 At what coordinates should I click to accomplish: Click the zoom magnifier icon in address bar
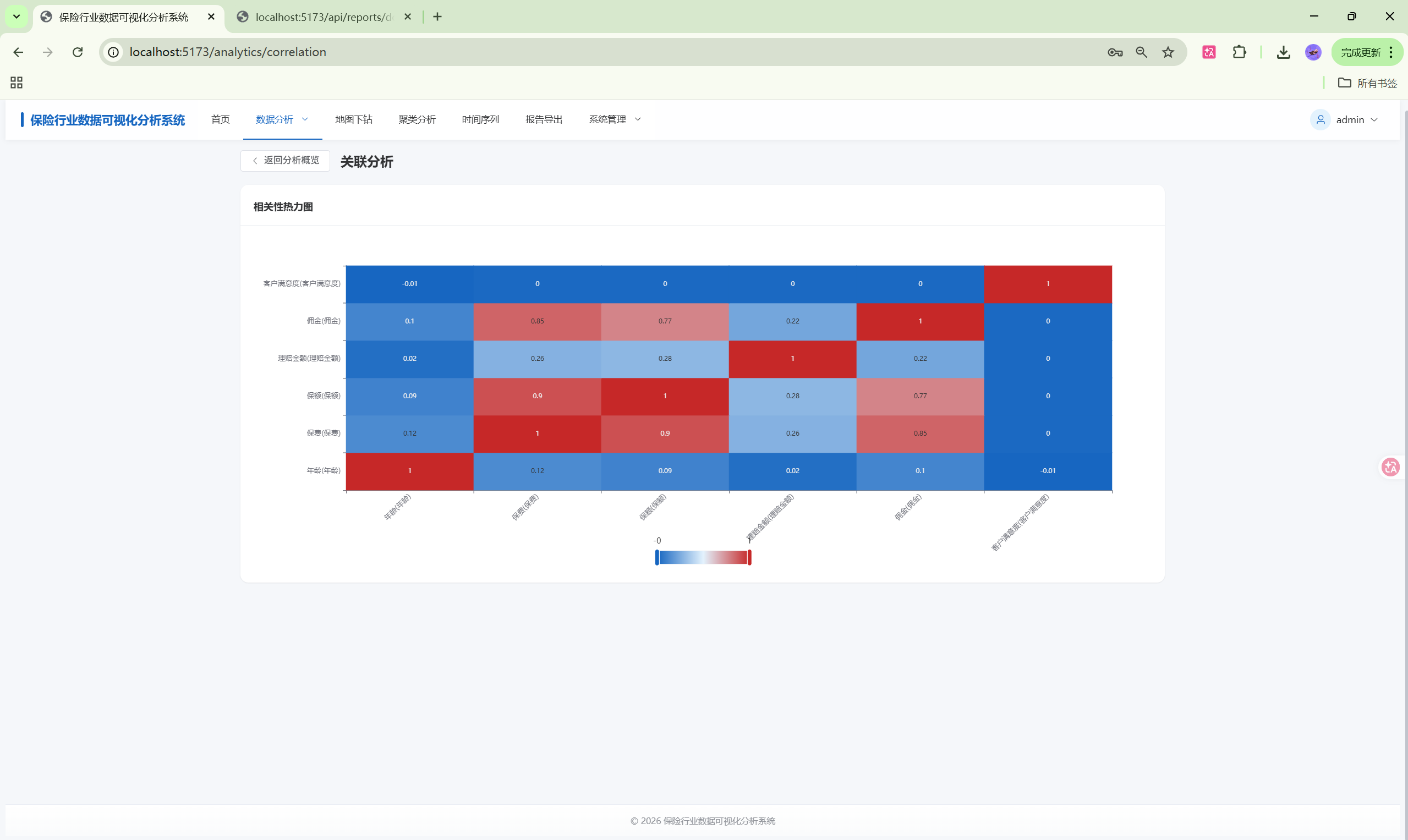tap(1141, 52)
